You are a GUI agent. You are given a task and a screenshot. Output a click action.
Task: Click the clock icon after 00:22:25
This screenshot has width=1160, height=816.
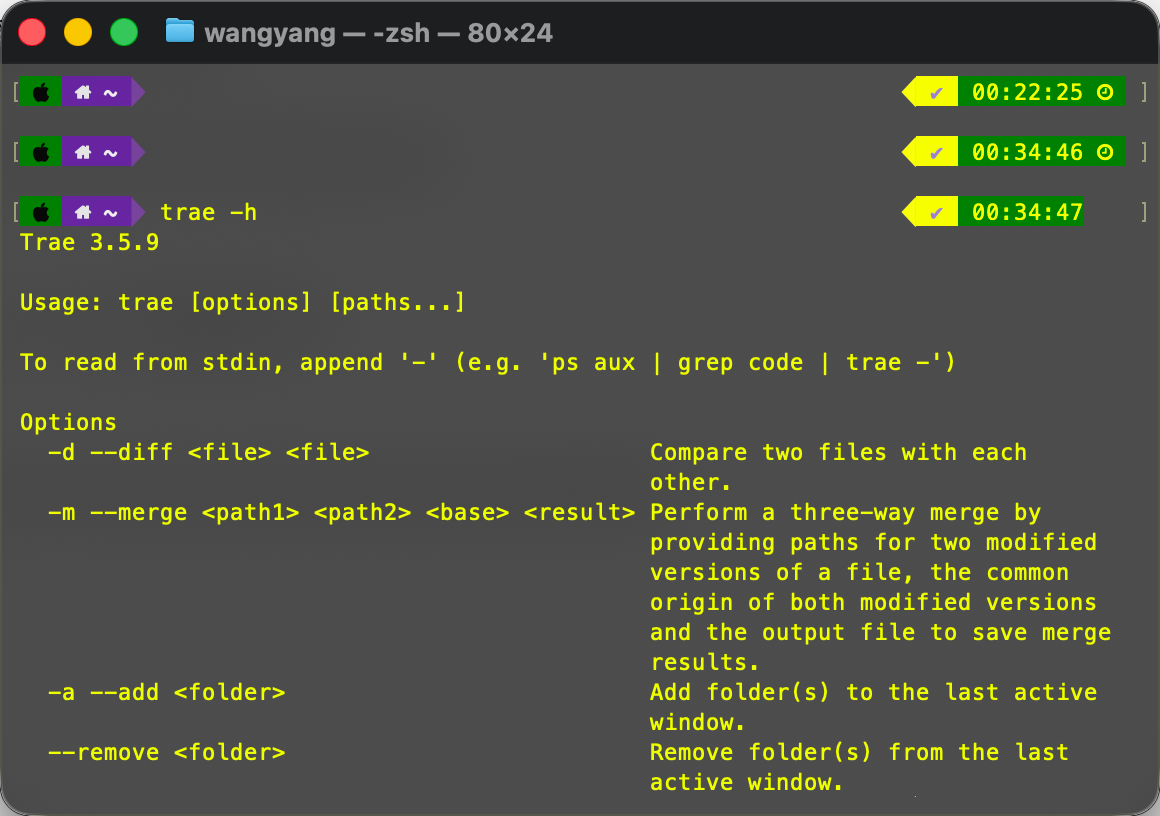tap(1105, 93)
